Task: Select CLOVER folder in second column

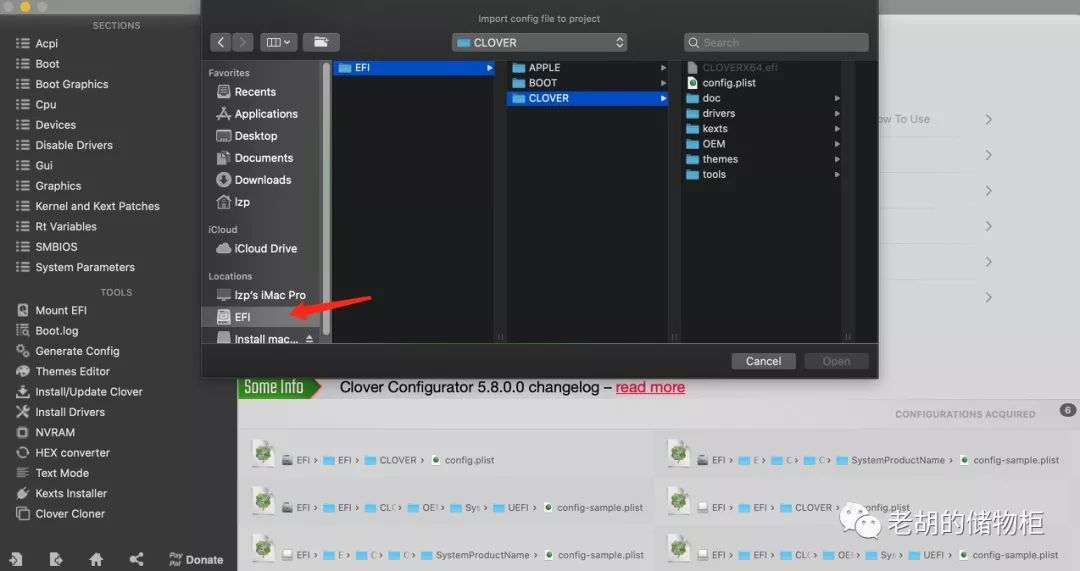Action: point(588,98)
